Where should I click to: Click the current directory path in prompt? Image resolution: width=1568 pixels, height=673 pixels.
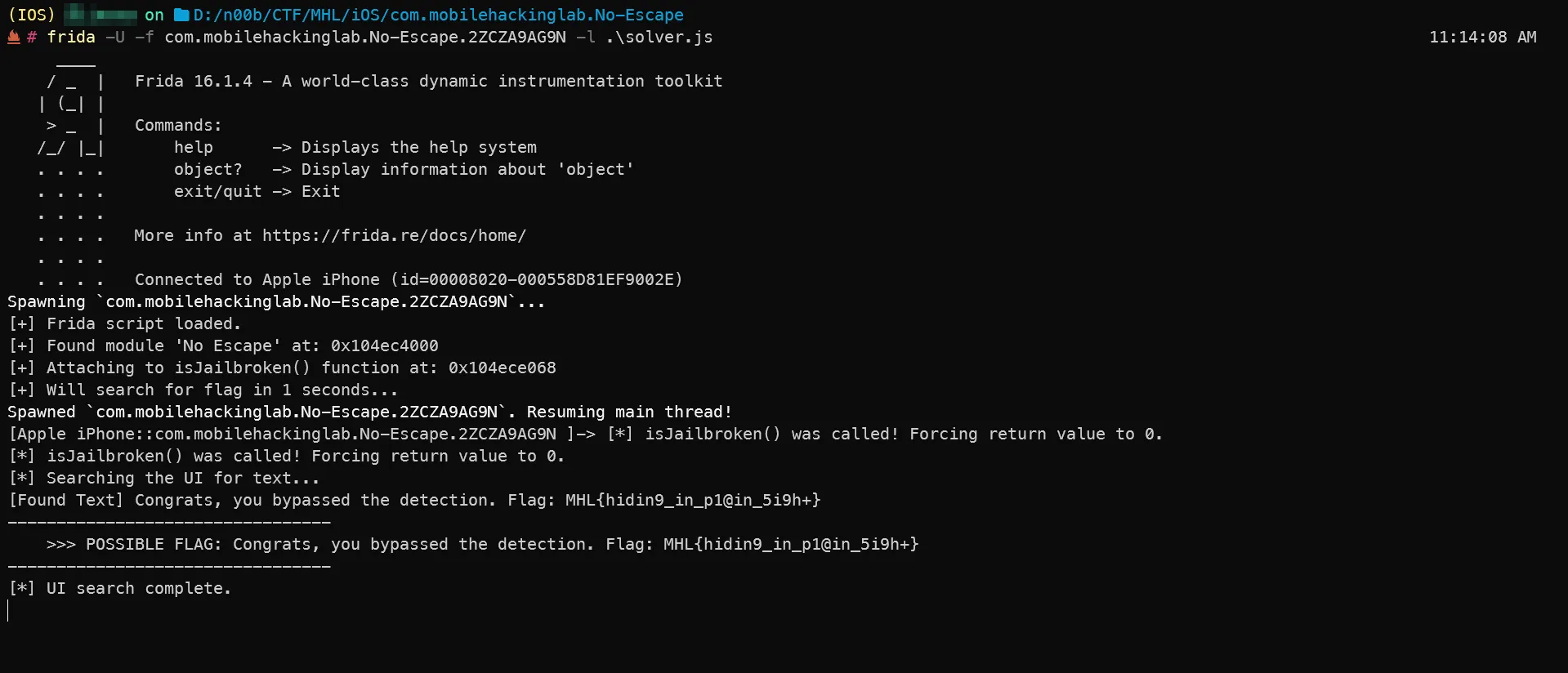coord(438,15)
